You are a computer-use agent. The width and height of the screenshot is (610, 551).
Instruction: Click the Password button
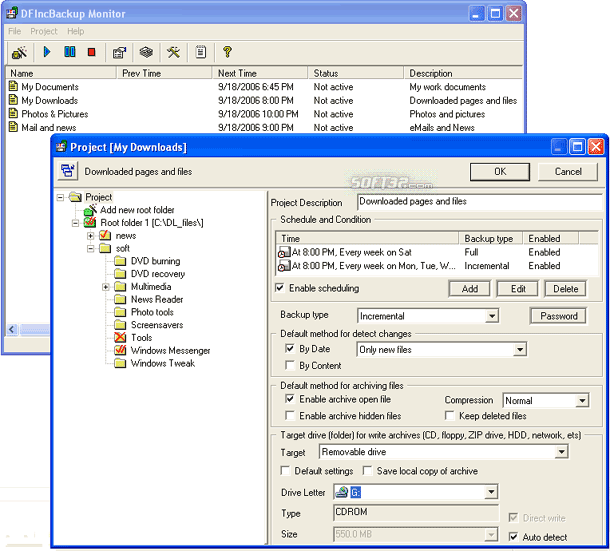click(559, 316)
